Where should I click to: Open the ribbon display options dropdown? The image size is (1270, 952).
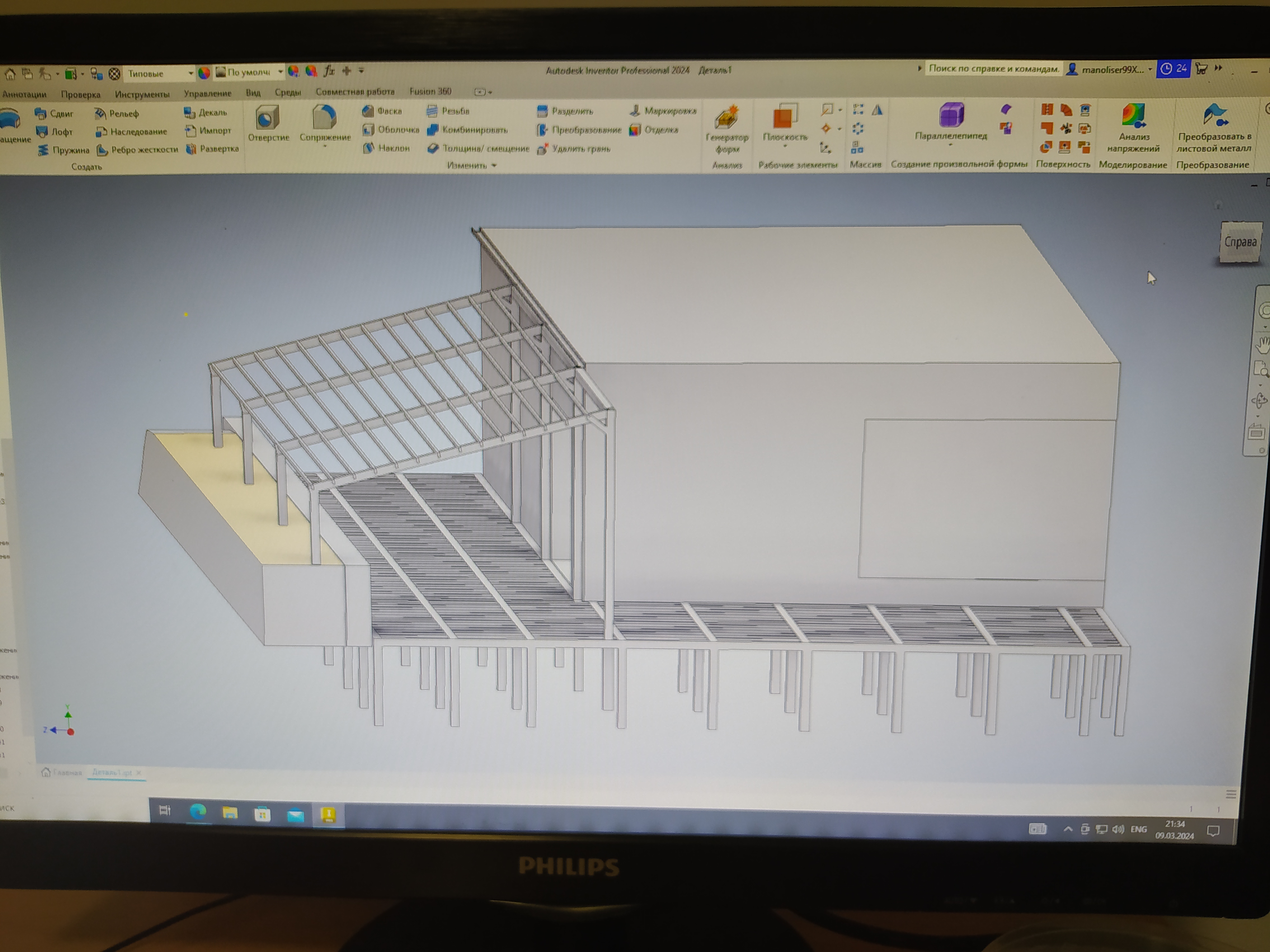coord(484,92)
